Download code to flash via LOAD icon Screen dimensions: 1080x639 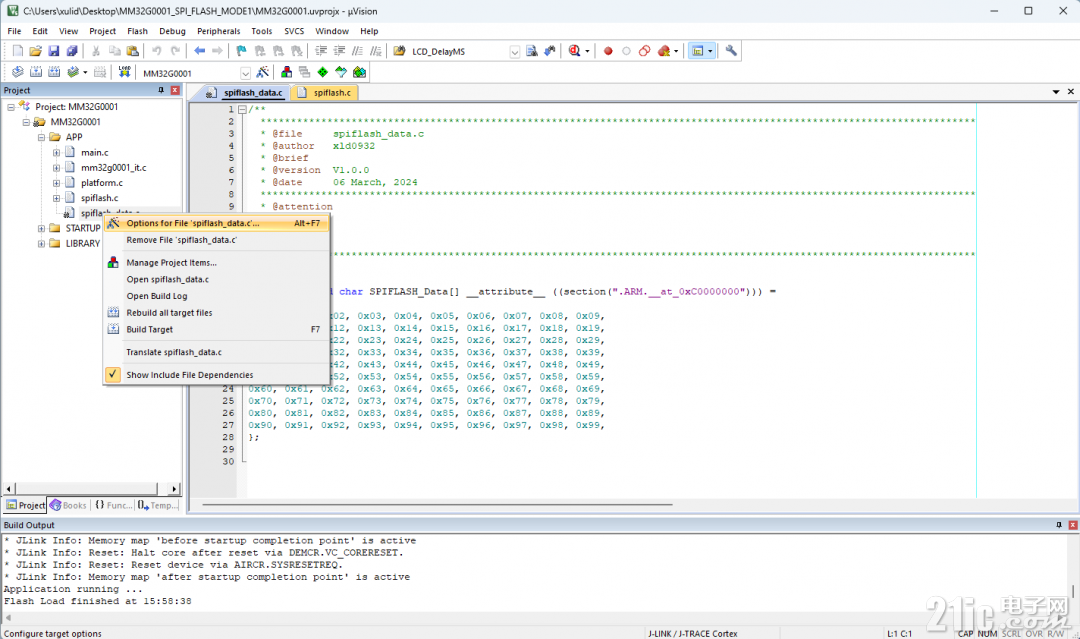pyautogui.click(x=124, y=72)
